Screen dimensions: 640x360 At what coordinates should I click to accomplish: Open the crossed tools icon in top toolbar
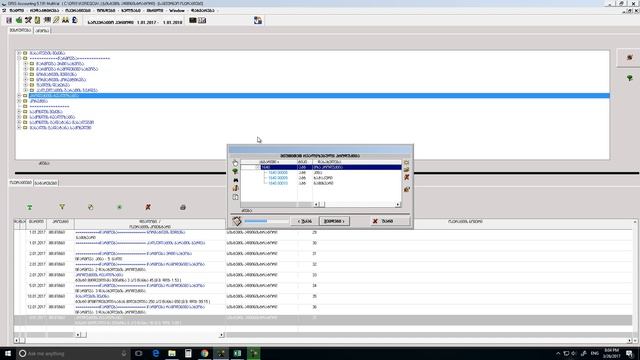(28, 20)
